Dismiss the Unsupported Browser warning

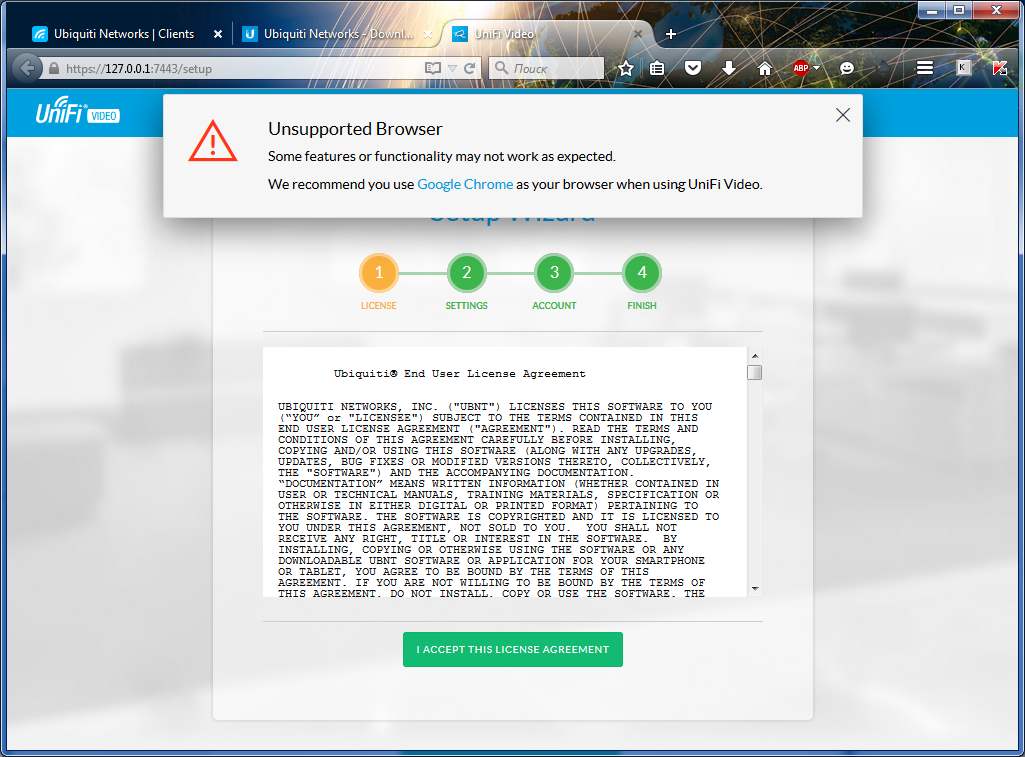click(843, 115)
